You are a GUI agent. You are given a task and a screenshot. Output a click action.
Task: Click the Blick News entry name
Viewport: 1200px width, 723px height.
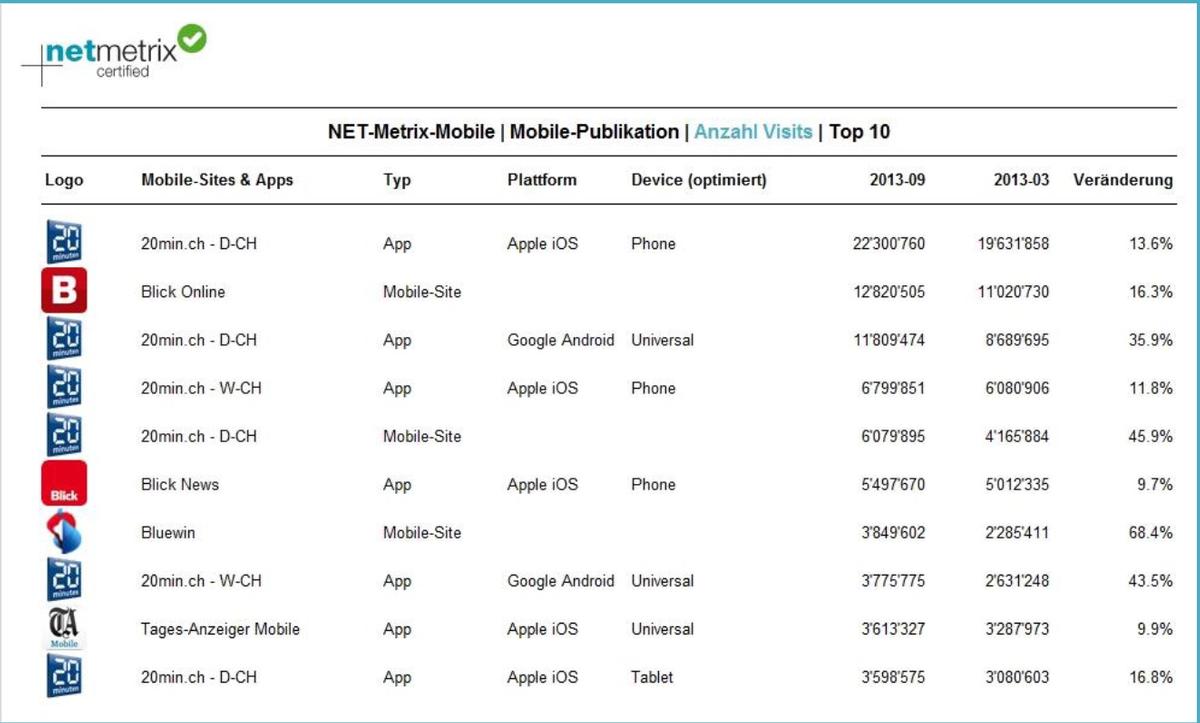tap(180, 485)
